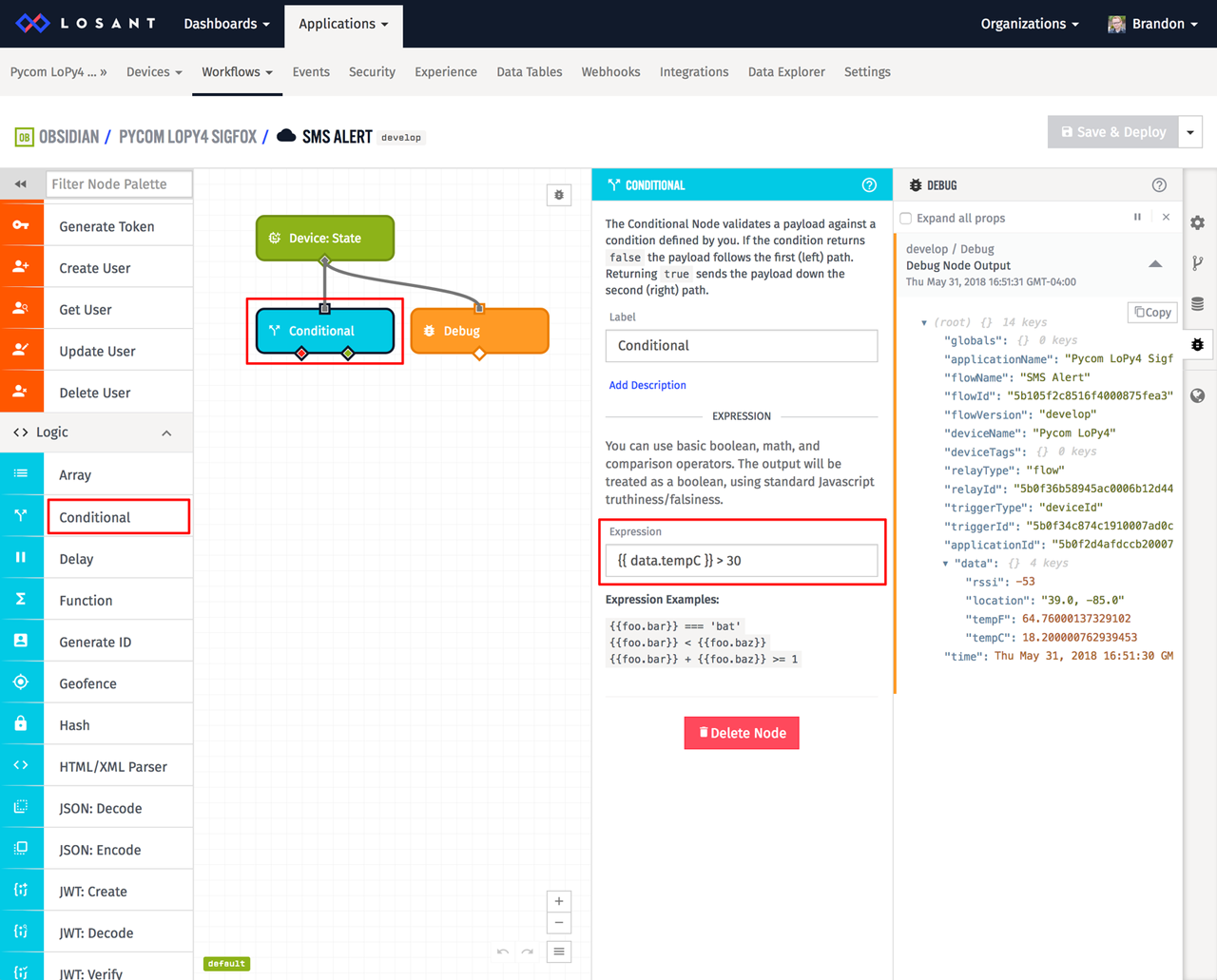Copy debug payload with Copy button

[1152, 312]
